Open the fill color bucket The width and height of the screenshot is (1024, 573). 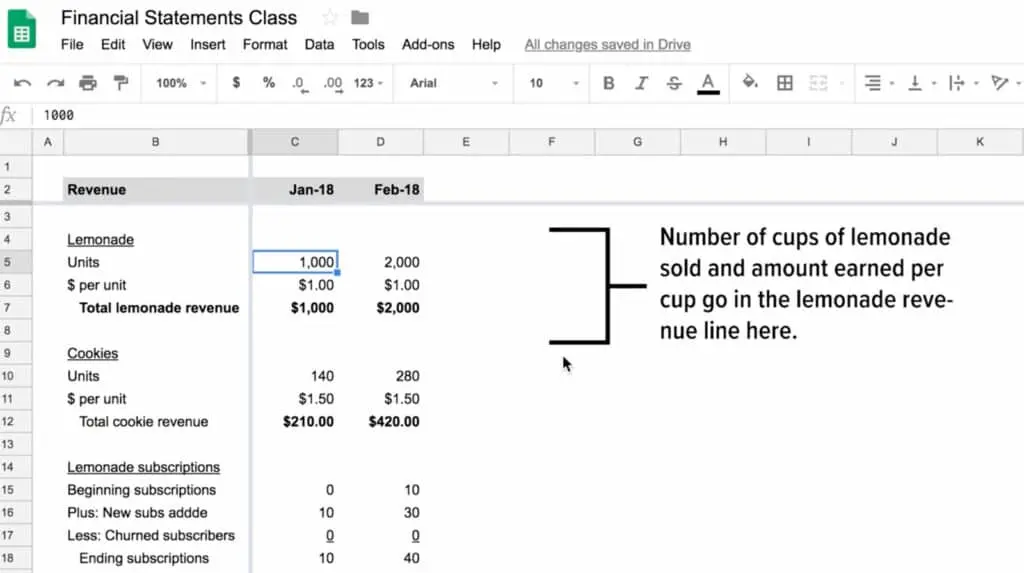[750, 82]
